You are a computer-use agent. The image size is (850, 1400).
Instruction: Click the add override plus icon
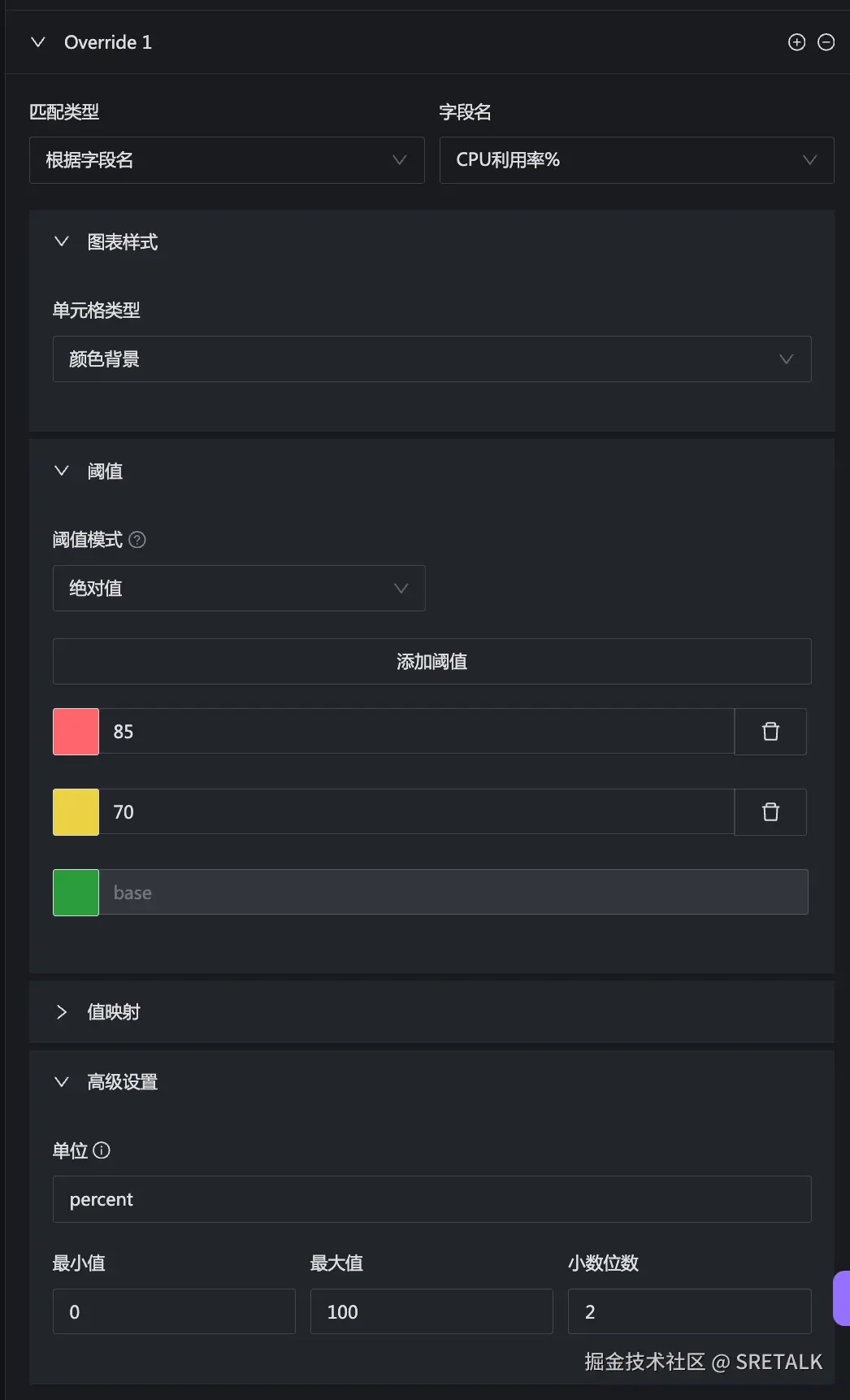(796, 42)
